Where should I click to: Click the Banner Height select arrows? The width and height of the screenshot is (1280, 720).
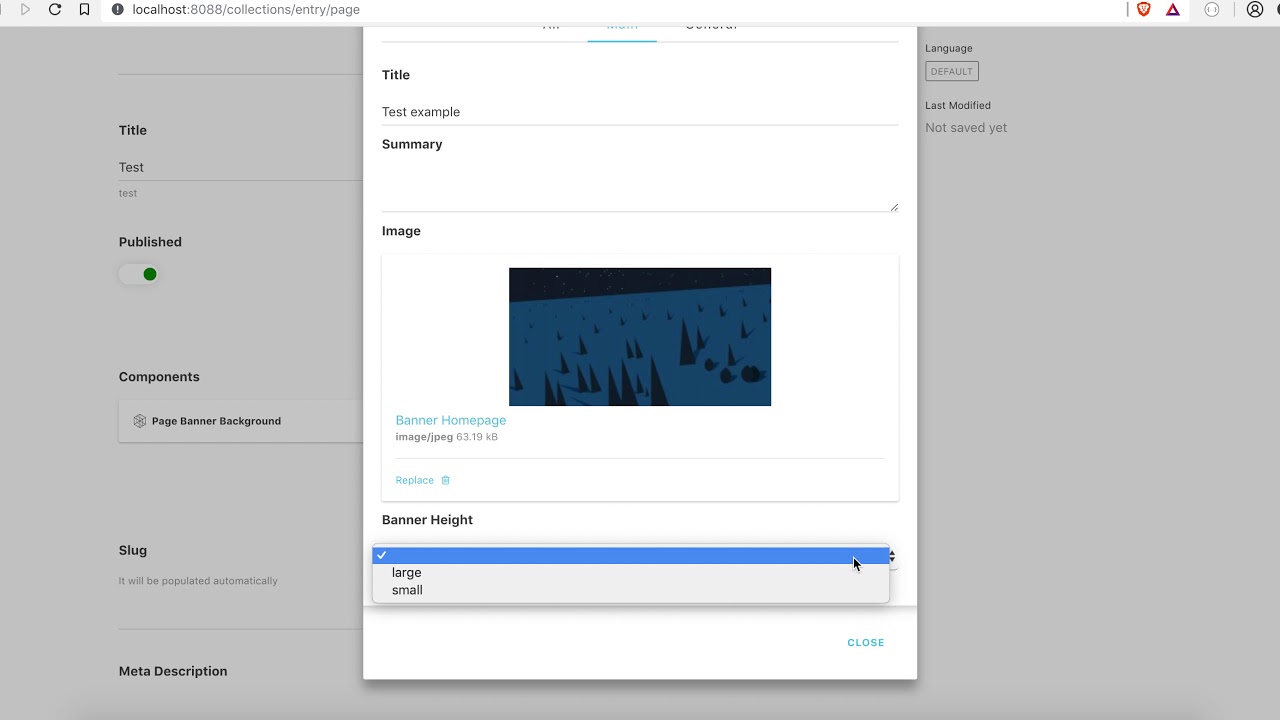(891, 556)
